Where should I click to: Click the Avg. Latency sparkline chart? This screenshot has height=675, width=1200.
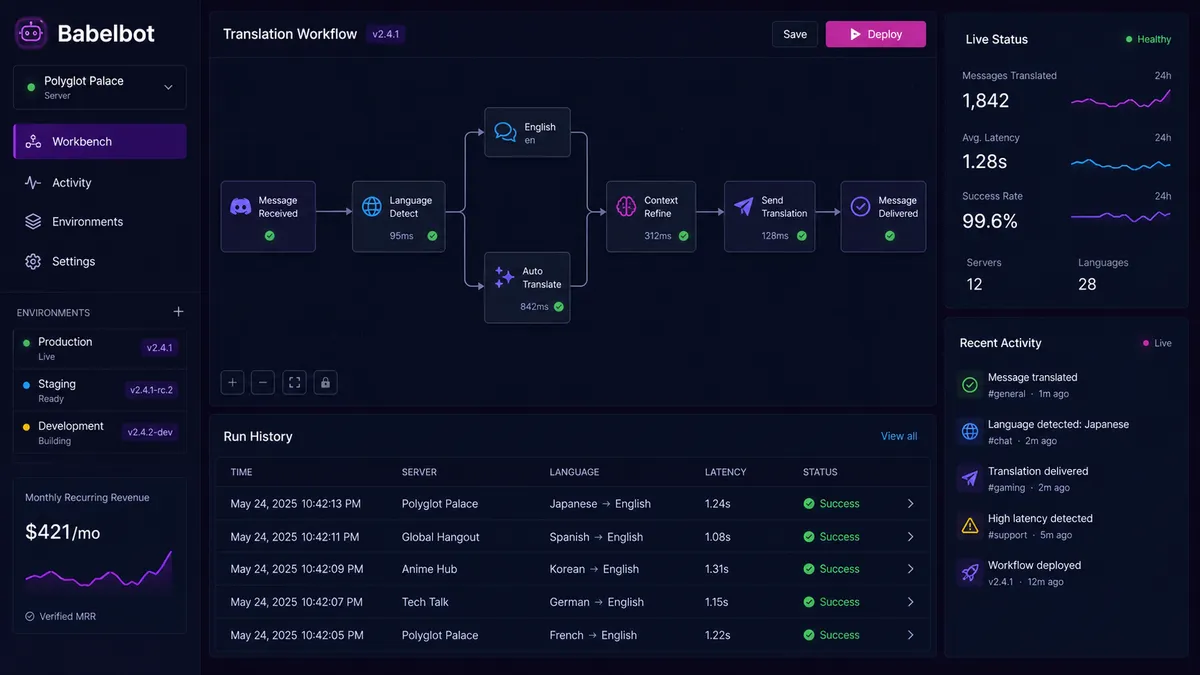[1121, 162]
